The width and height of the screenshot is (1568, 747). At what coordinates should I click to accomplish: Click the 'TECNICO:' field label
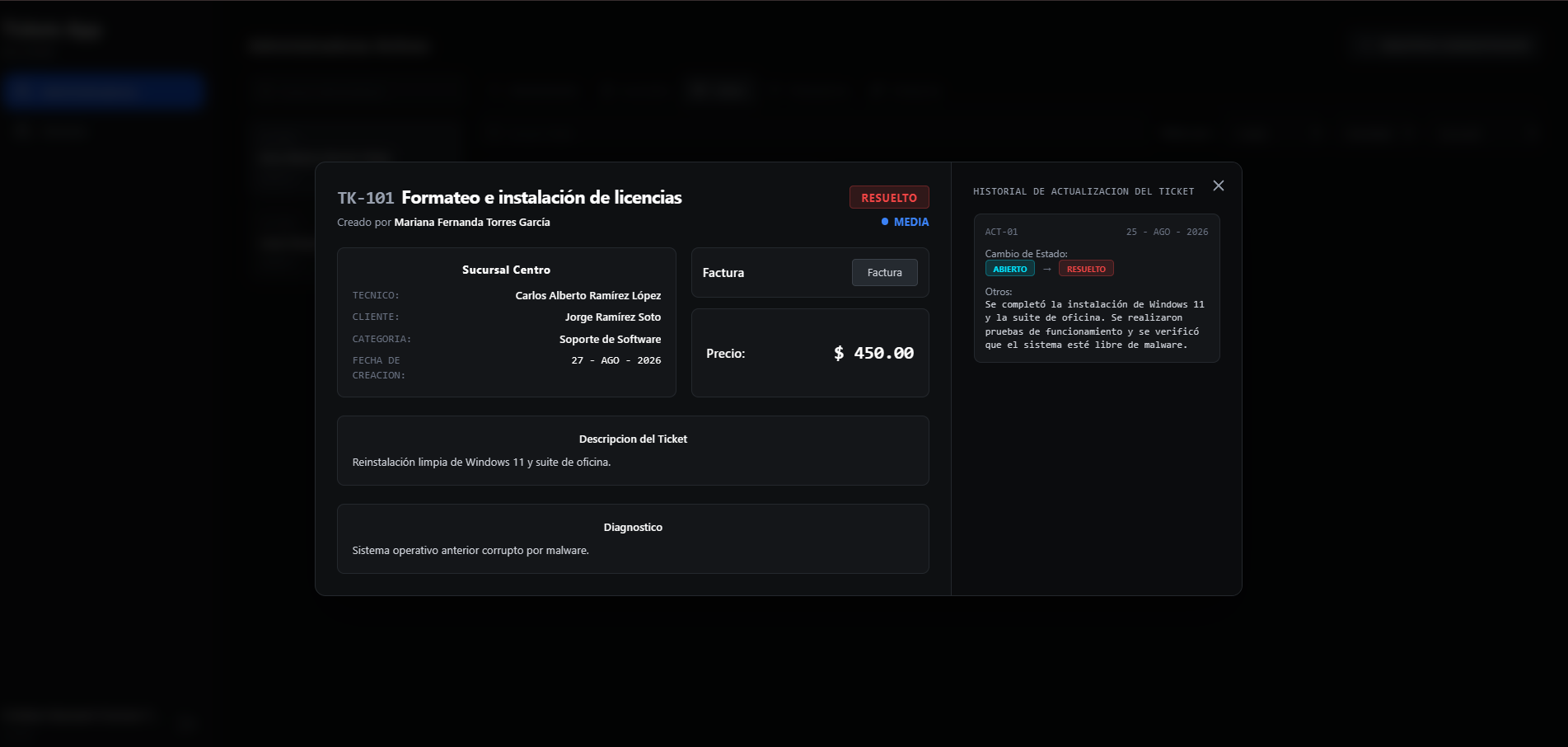pyautogui.click(x=376, y=295)
